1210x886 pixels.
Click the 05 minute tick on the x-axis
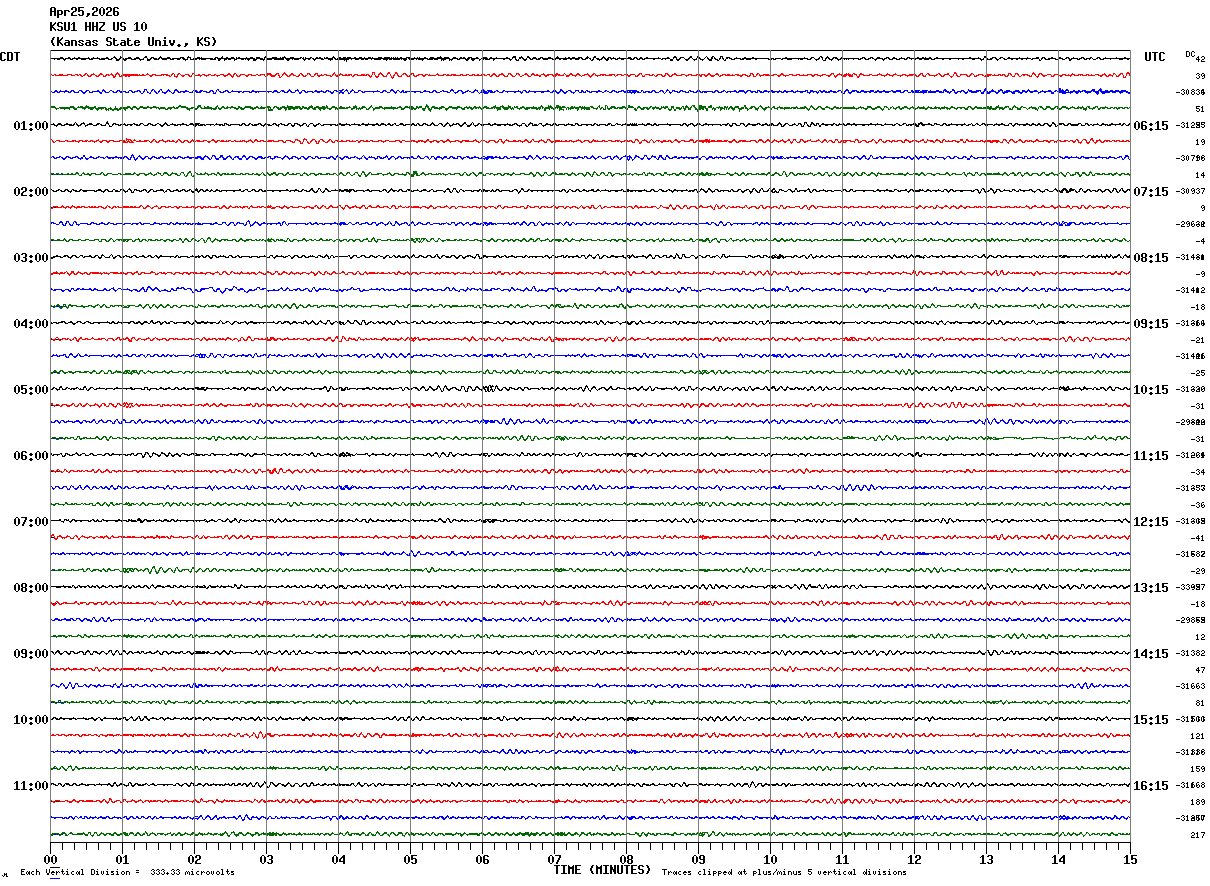pyautogui.click(x=410, y=859)
